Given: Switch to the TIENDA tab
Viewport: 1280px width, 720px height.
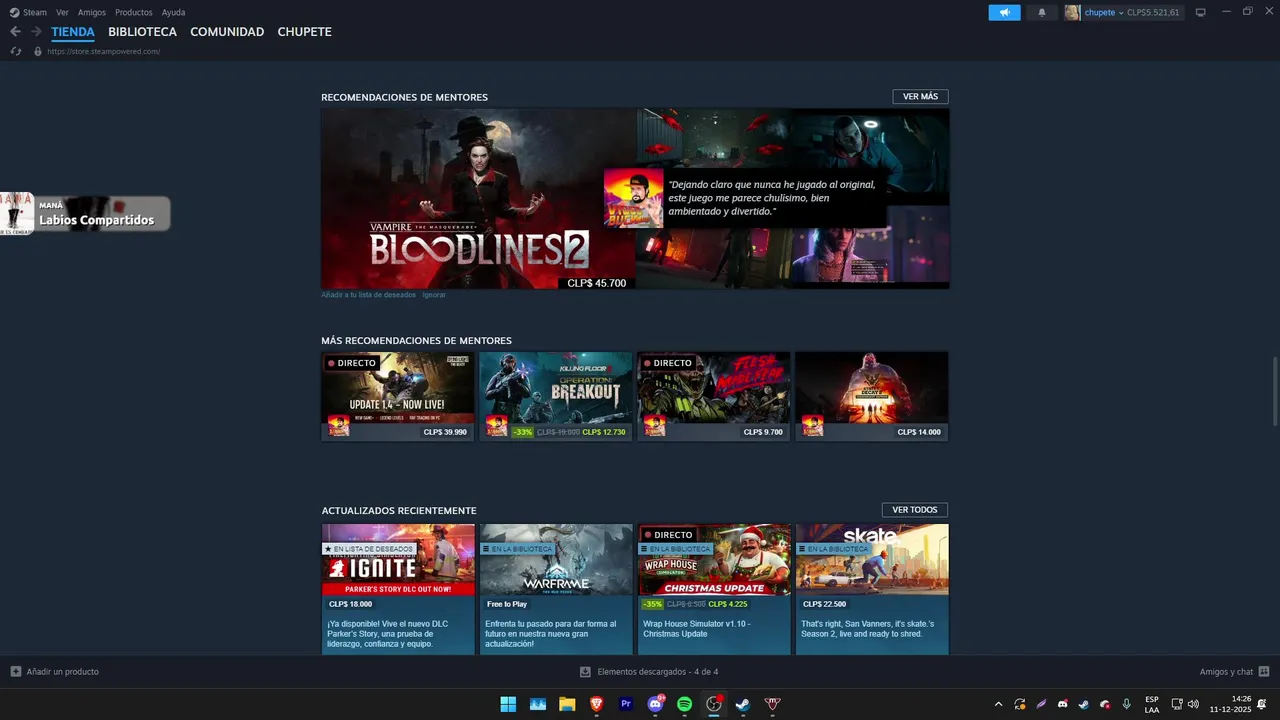Looking at the screenshot, I should pos(73,32).
